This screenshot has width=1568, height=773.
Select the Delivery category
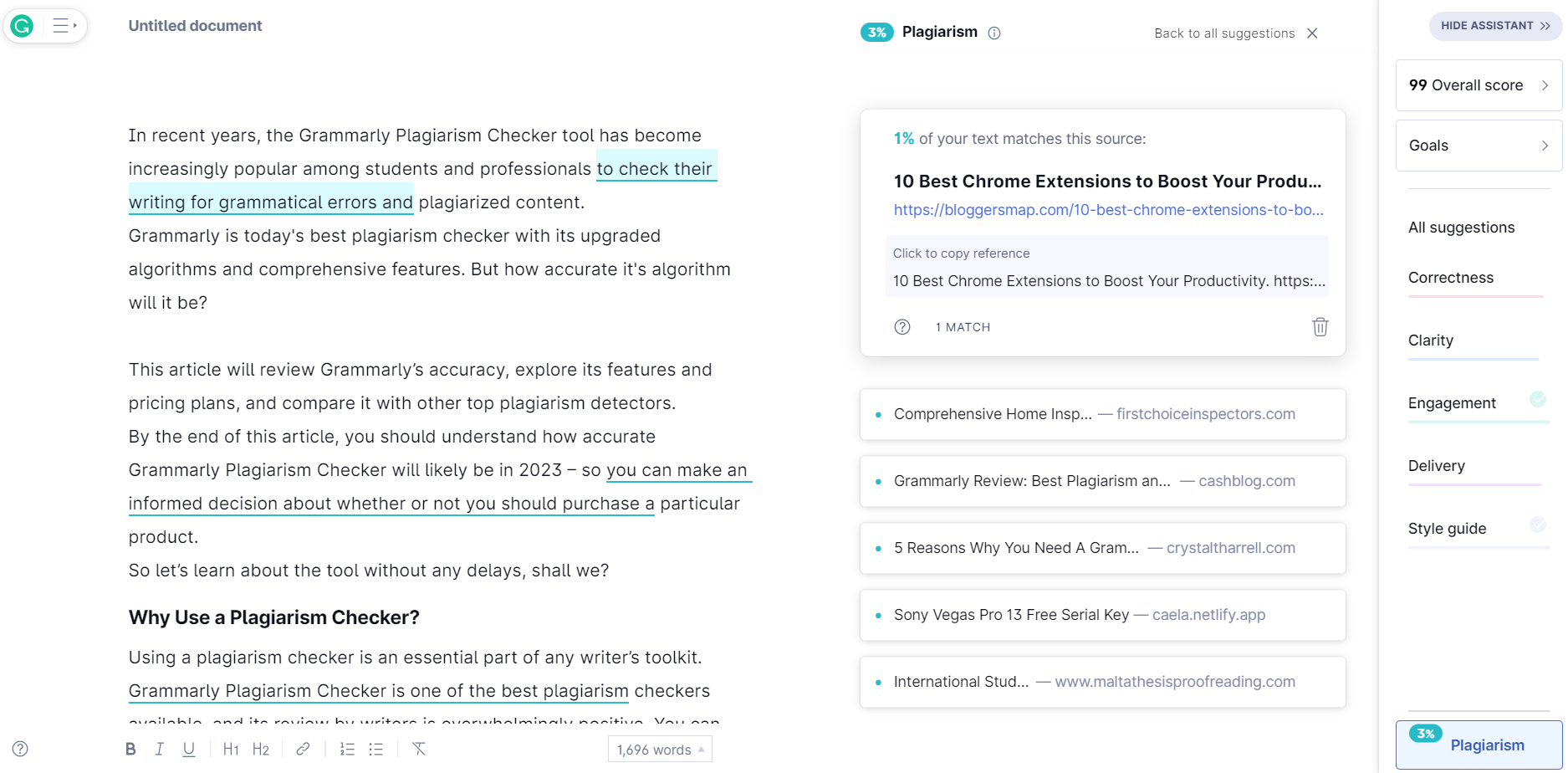[x=1437, y=466]
